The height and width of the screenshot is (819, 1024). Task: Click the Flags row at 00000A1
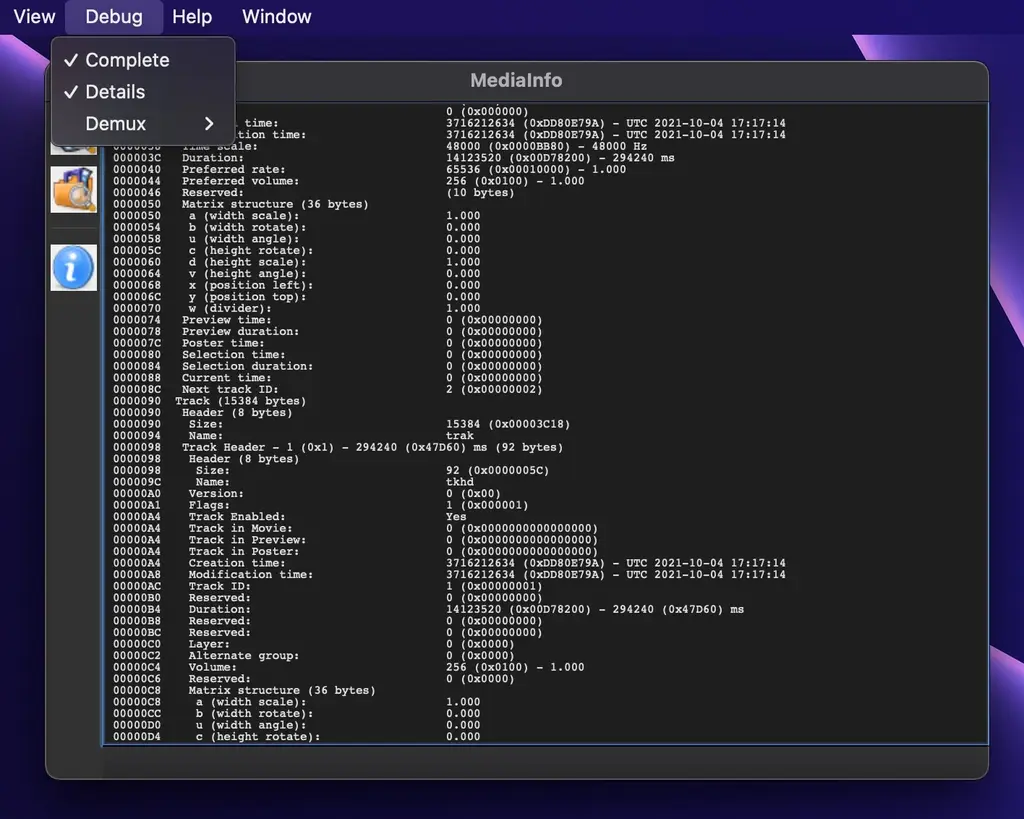[321, 506]
